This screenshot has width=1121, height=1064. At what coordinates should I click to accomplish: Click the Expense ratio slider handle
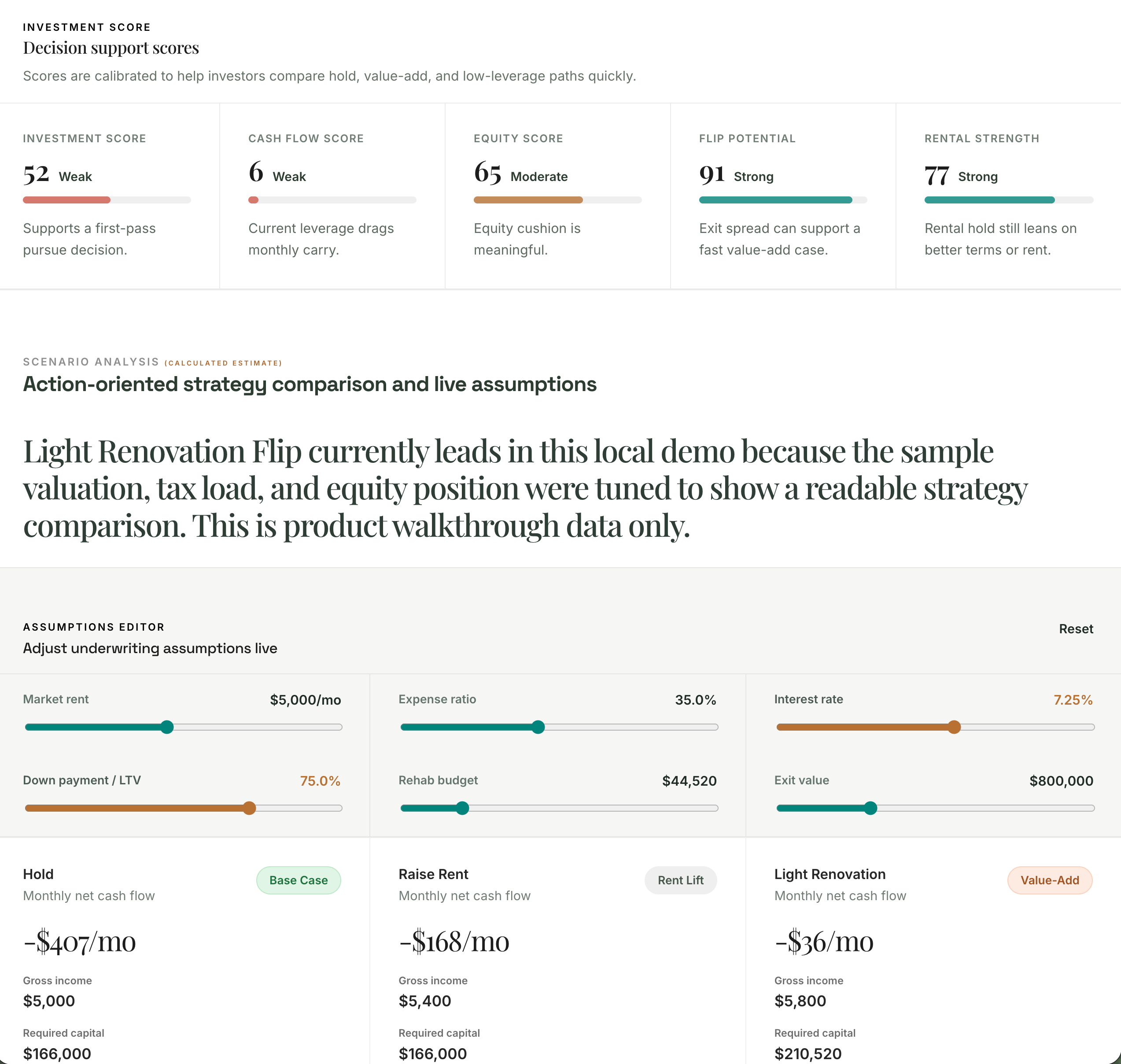538,727
